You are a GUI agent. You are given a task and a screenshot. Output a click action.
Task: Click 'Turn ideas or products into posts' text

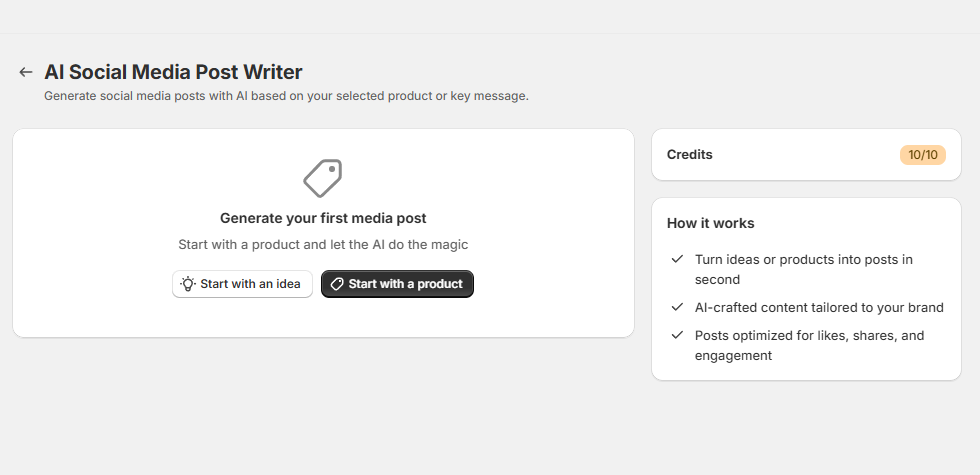[x=804, y=269]
